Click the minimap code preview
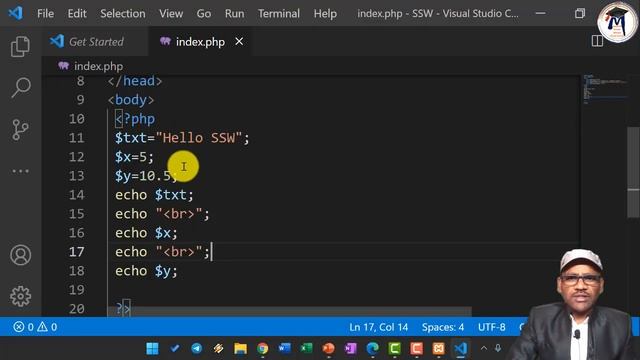Image resolution: width=640 pixels, height=360 pixels. click(x=605, y=88)
